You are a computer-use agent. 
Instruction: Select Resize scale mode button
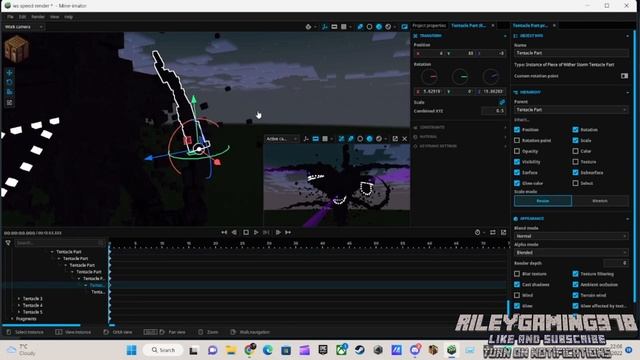(x=543, y=201)
